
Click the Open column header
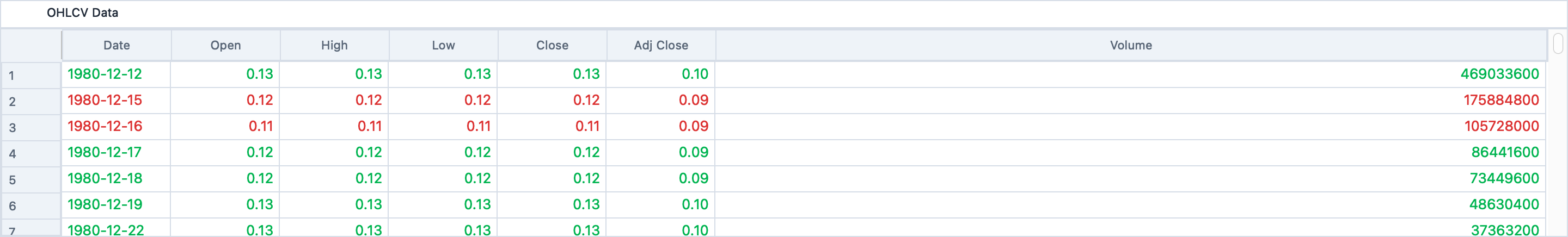226,46
